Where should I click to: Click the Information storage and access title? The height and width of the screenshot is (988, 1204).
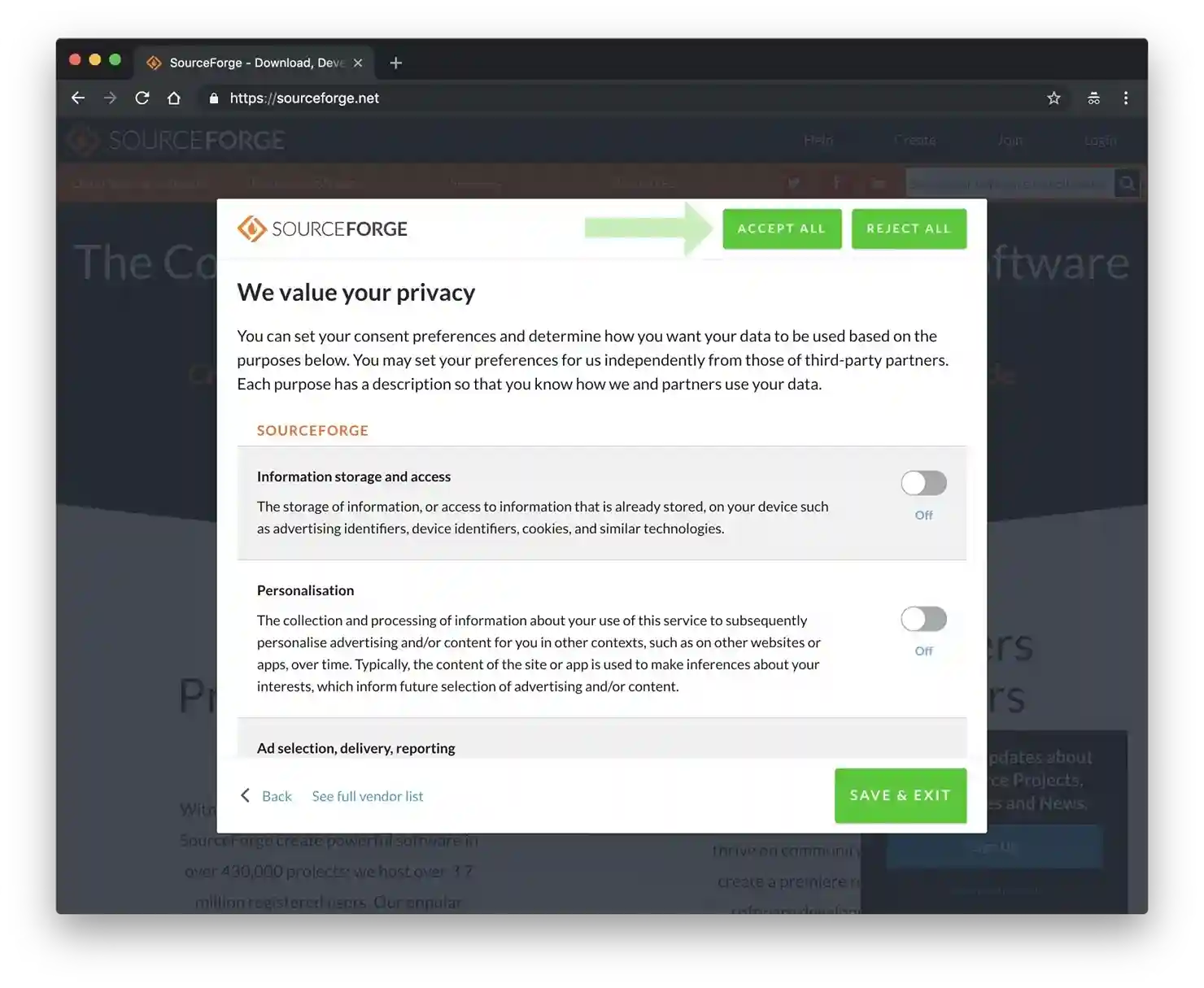coord(354,477)
